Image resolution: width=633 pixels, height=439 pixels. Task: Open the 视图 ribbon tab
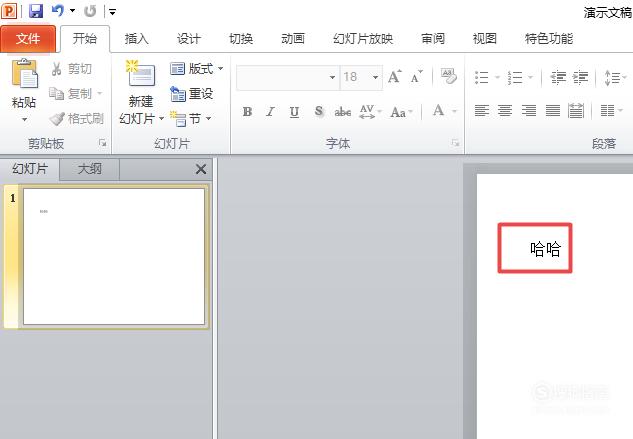(484, 39)
